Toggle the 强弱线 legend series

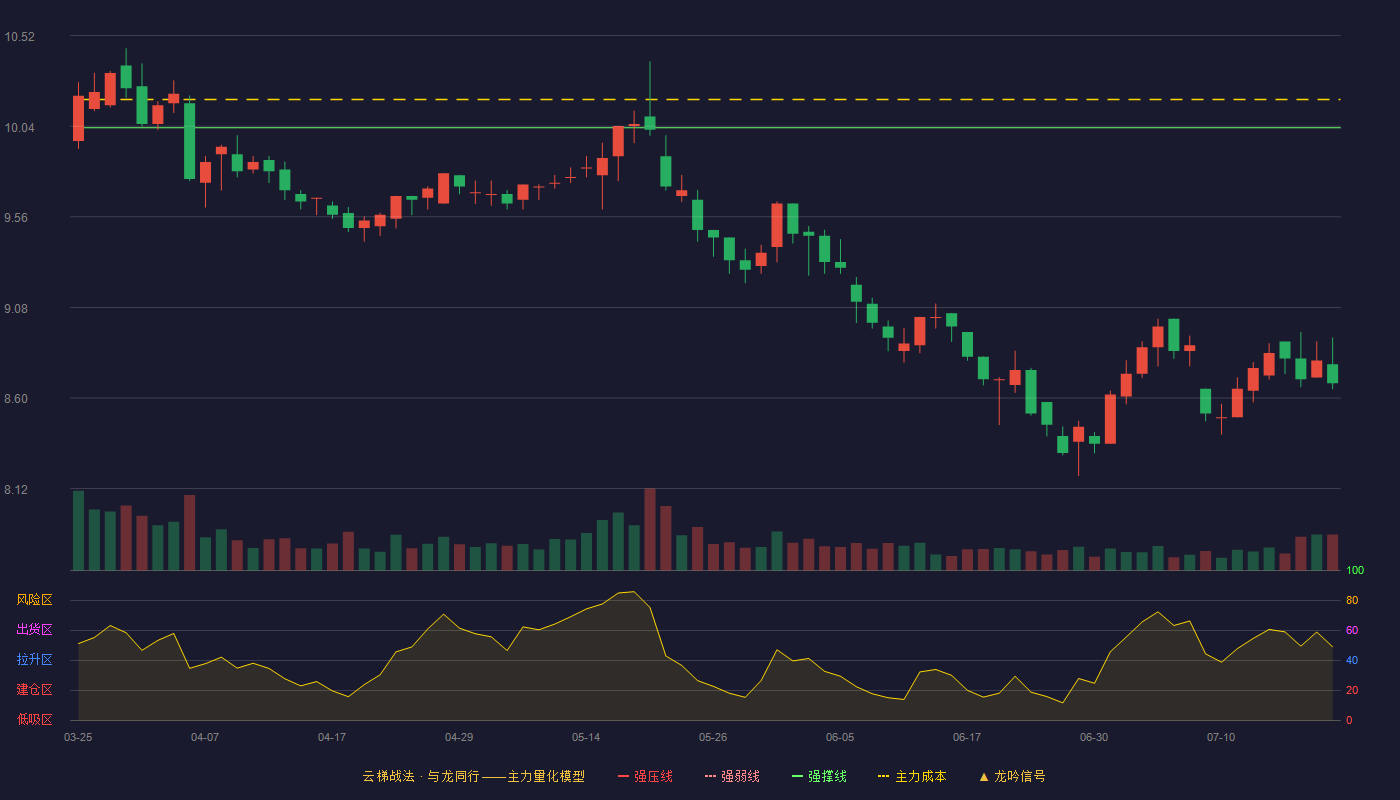pyautogui.click(x=732, y=776)
